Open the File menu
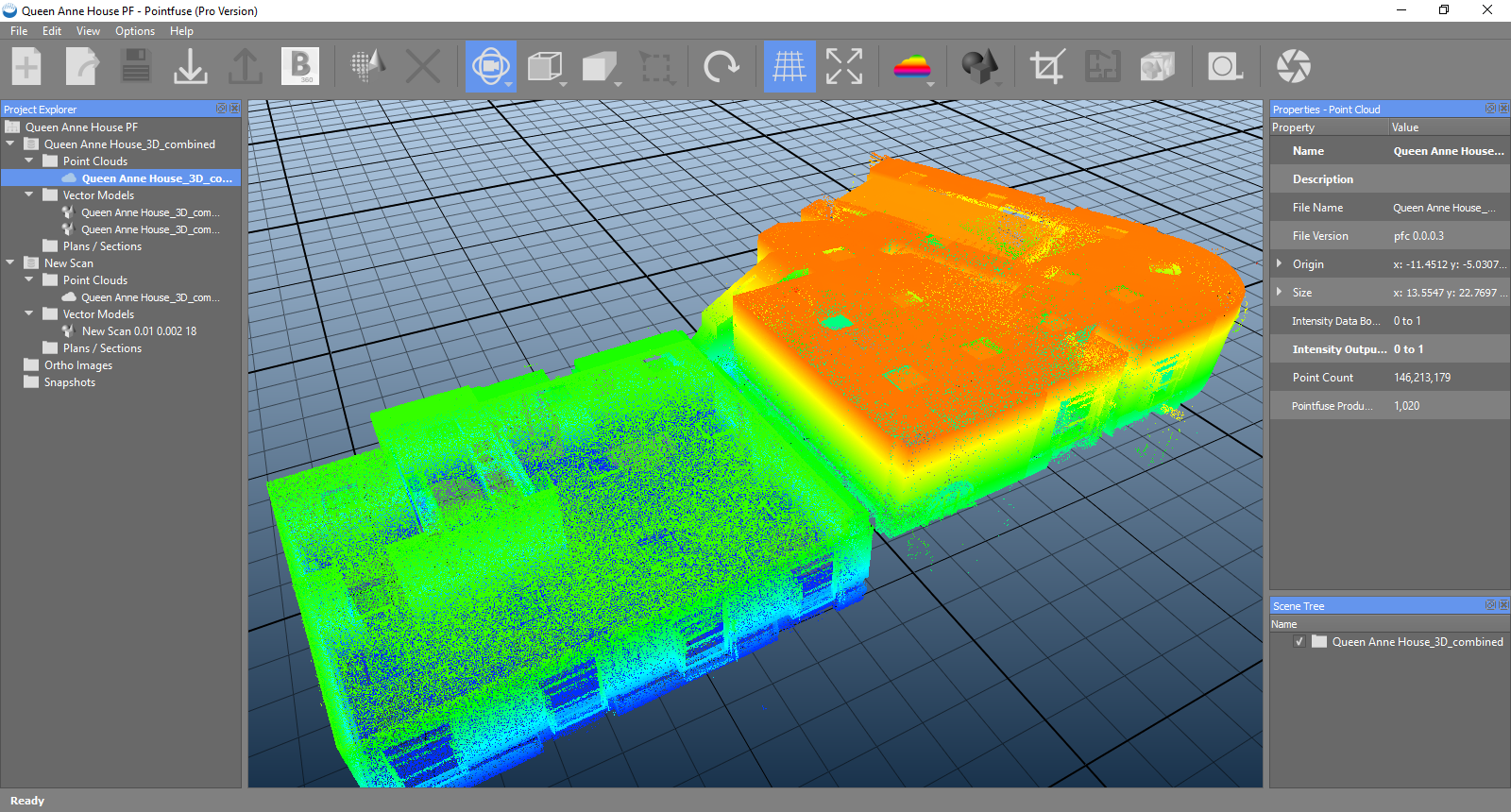The height and width of the screenshot is (812, 1511). [x=19, y=31]
